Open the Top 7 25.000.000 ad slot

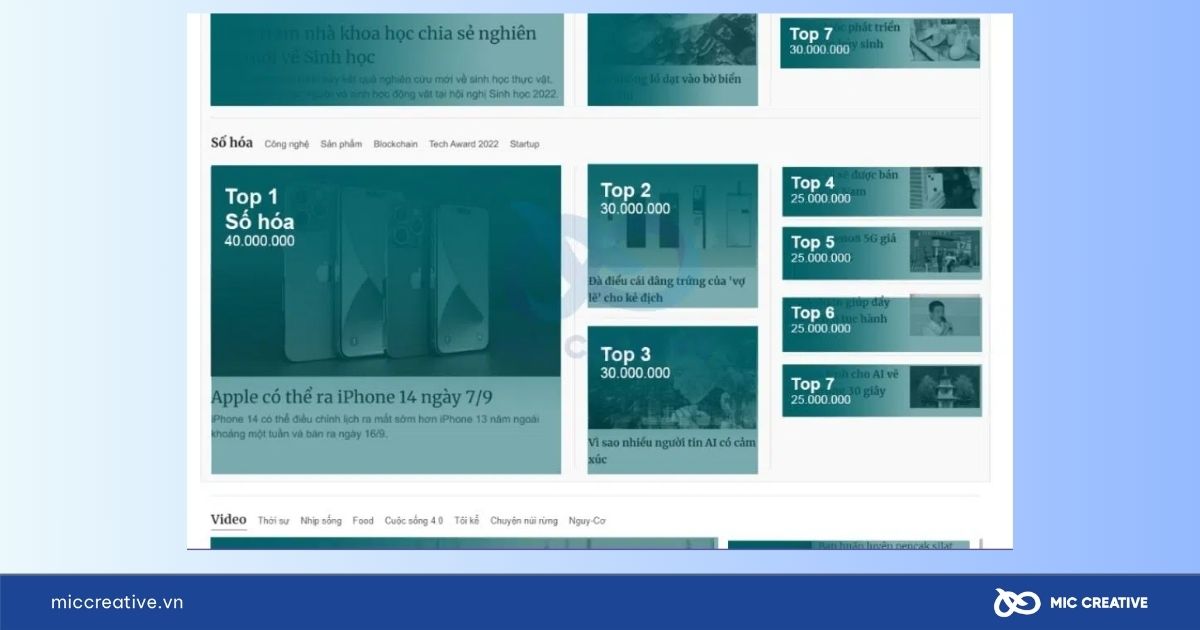pos(881,390)
